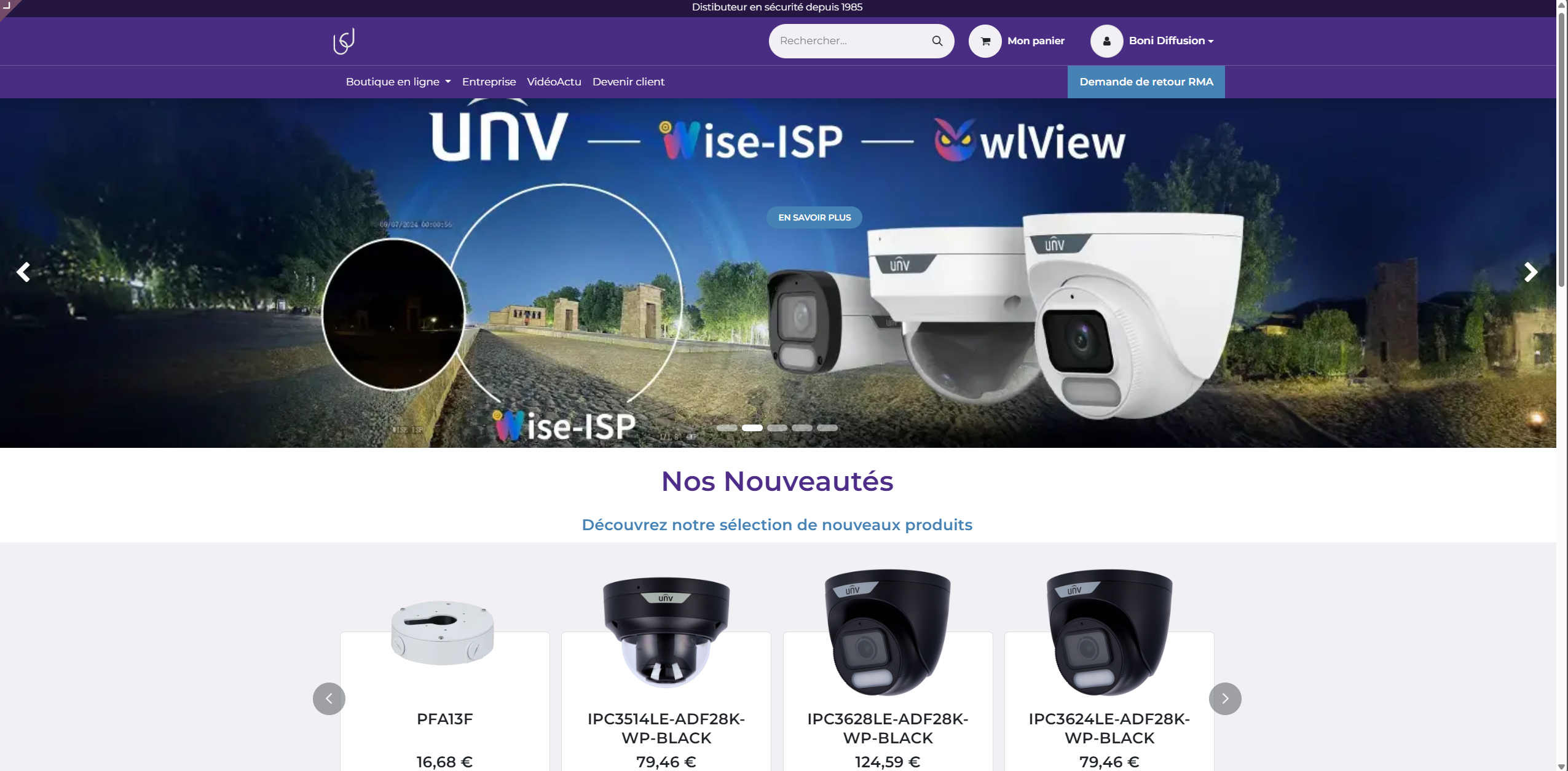Open the Boni Diffusion account dropdown
Viewport: 1568px width, 771px height.
(1171, 41)
